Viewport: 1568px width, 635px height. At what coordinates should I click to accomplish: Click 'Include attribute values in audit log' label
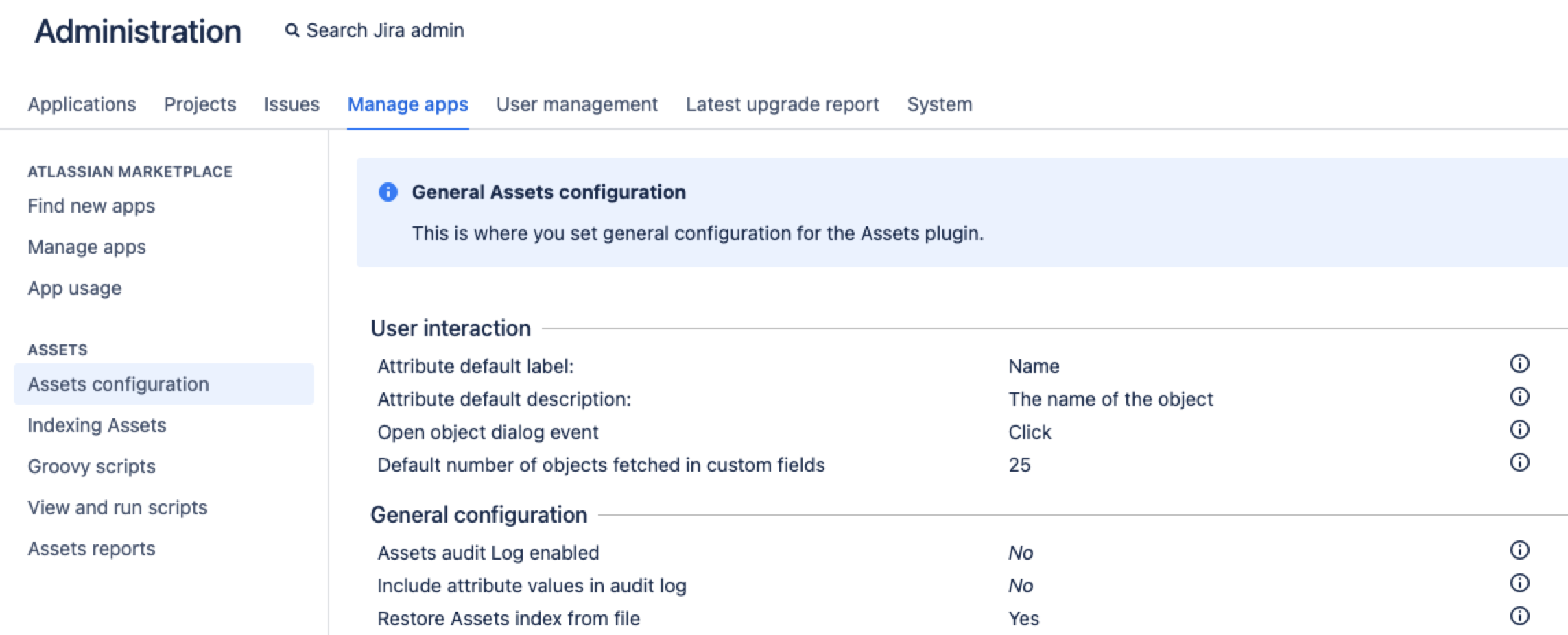pos(532,586)
